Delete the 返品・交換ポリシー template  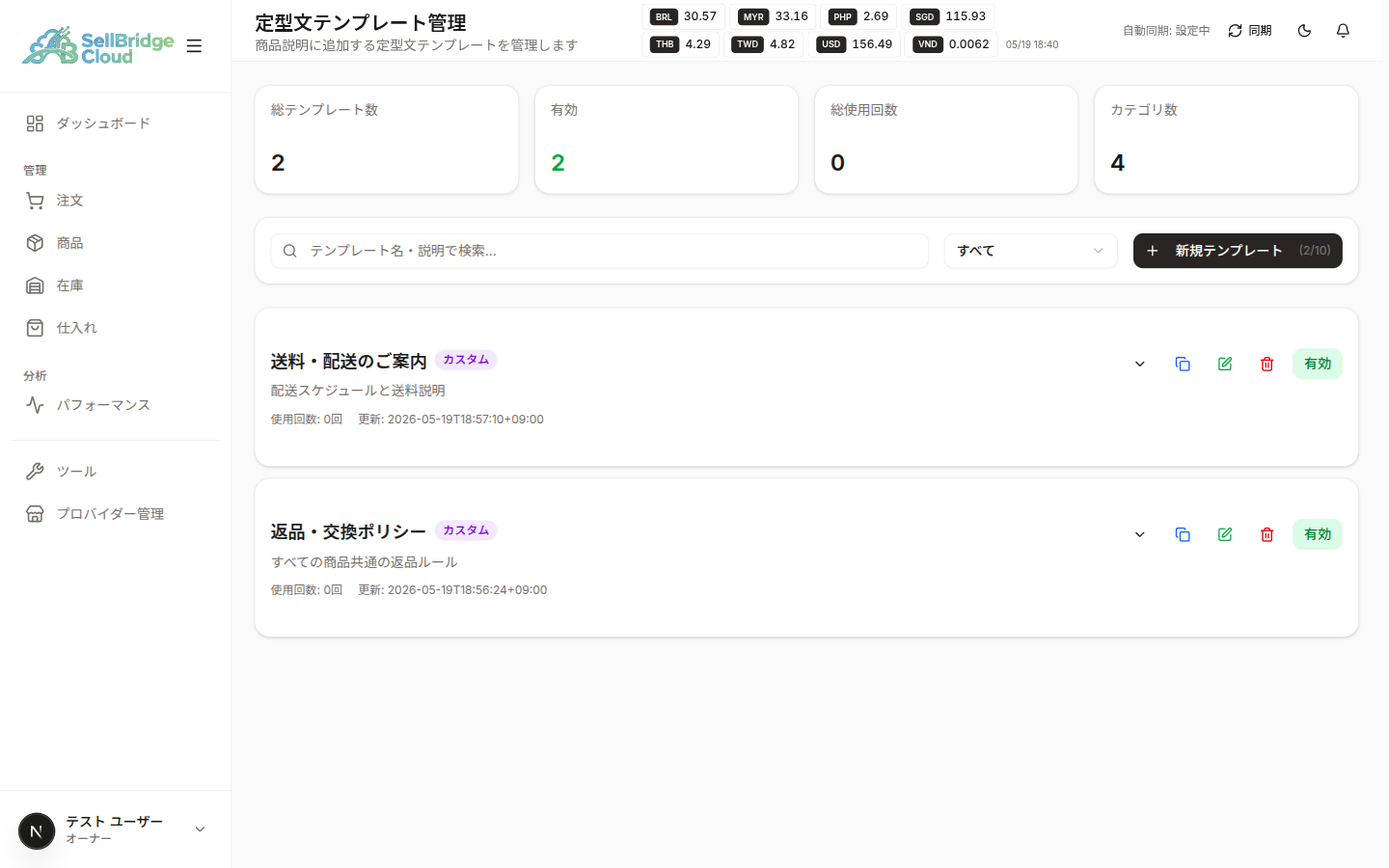[1267, 534]
